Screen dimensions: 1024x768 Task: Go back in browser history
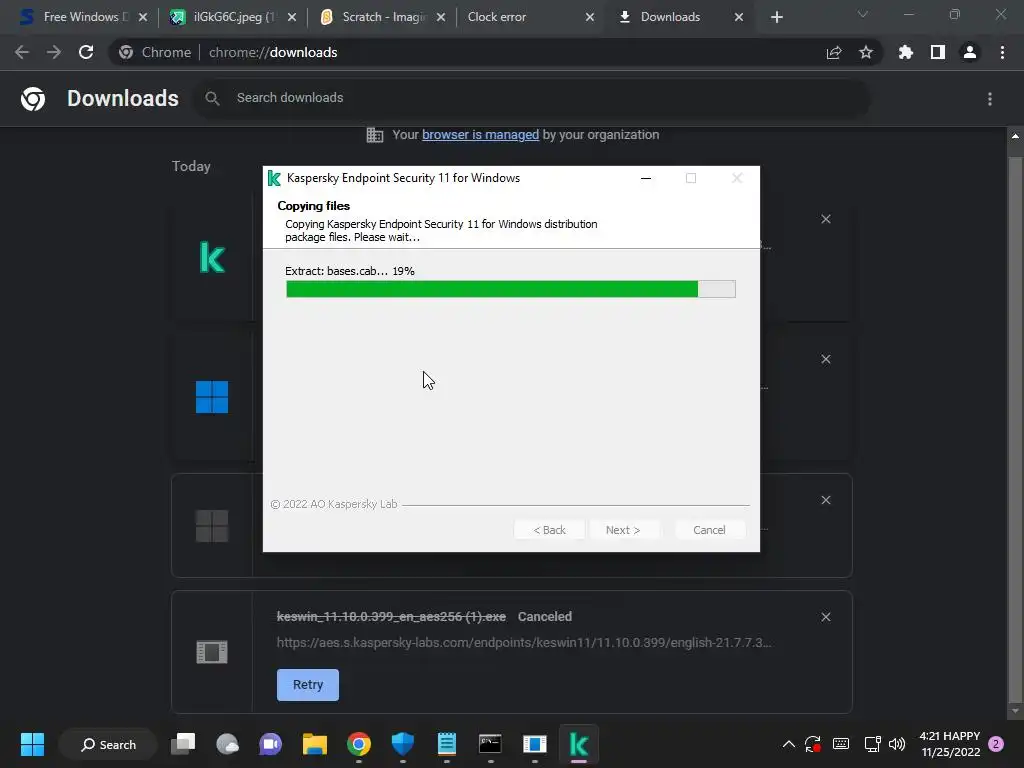[22, 52]
